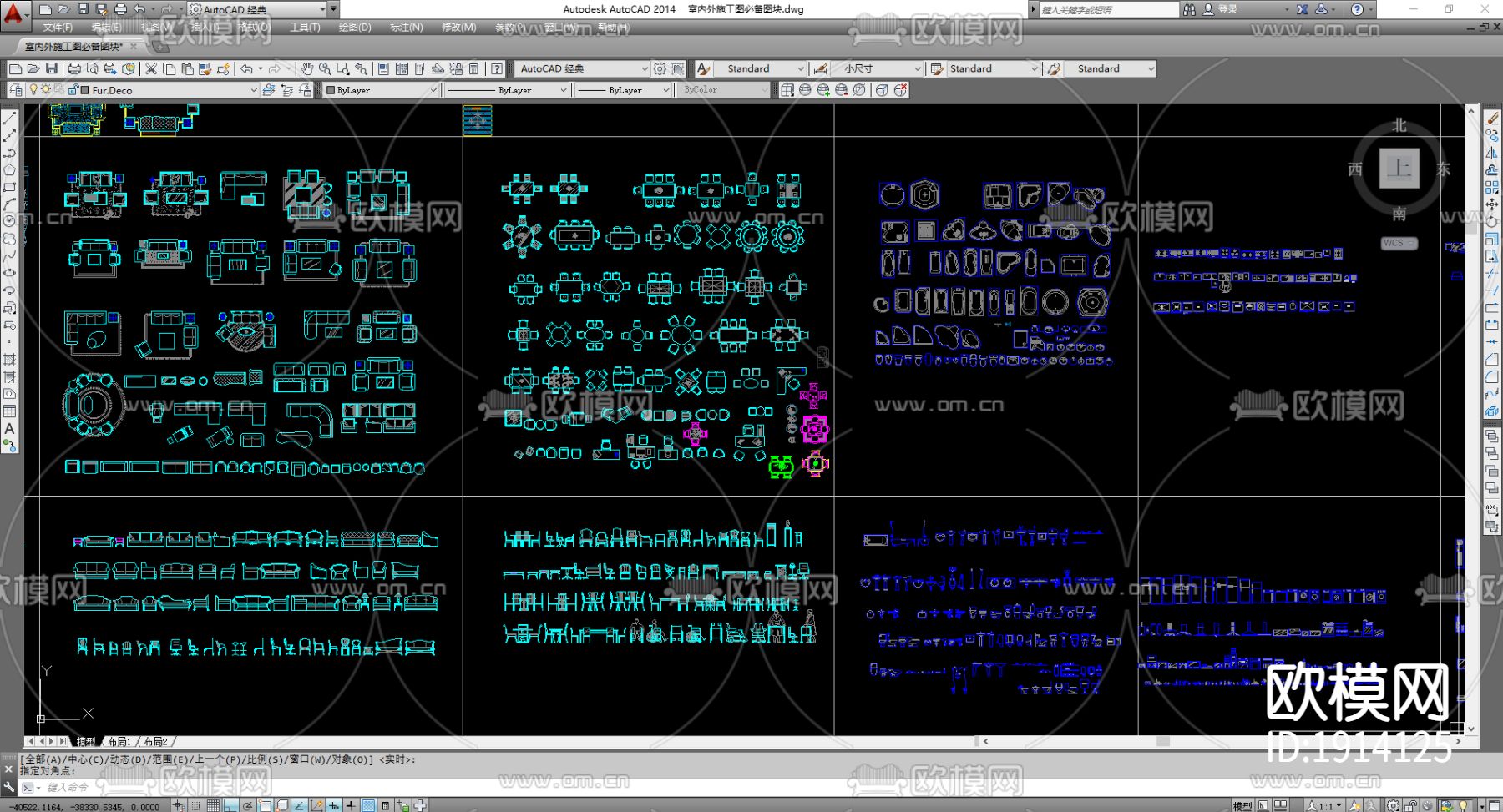Open the Multileader Style manager icon
The width and height of the screenshot is (1503, 812).
[1054, 68]
